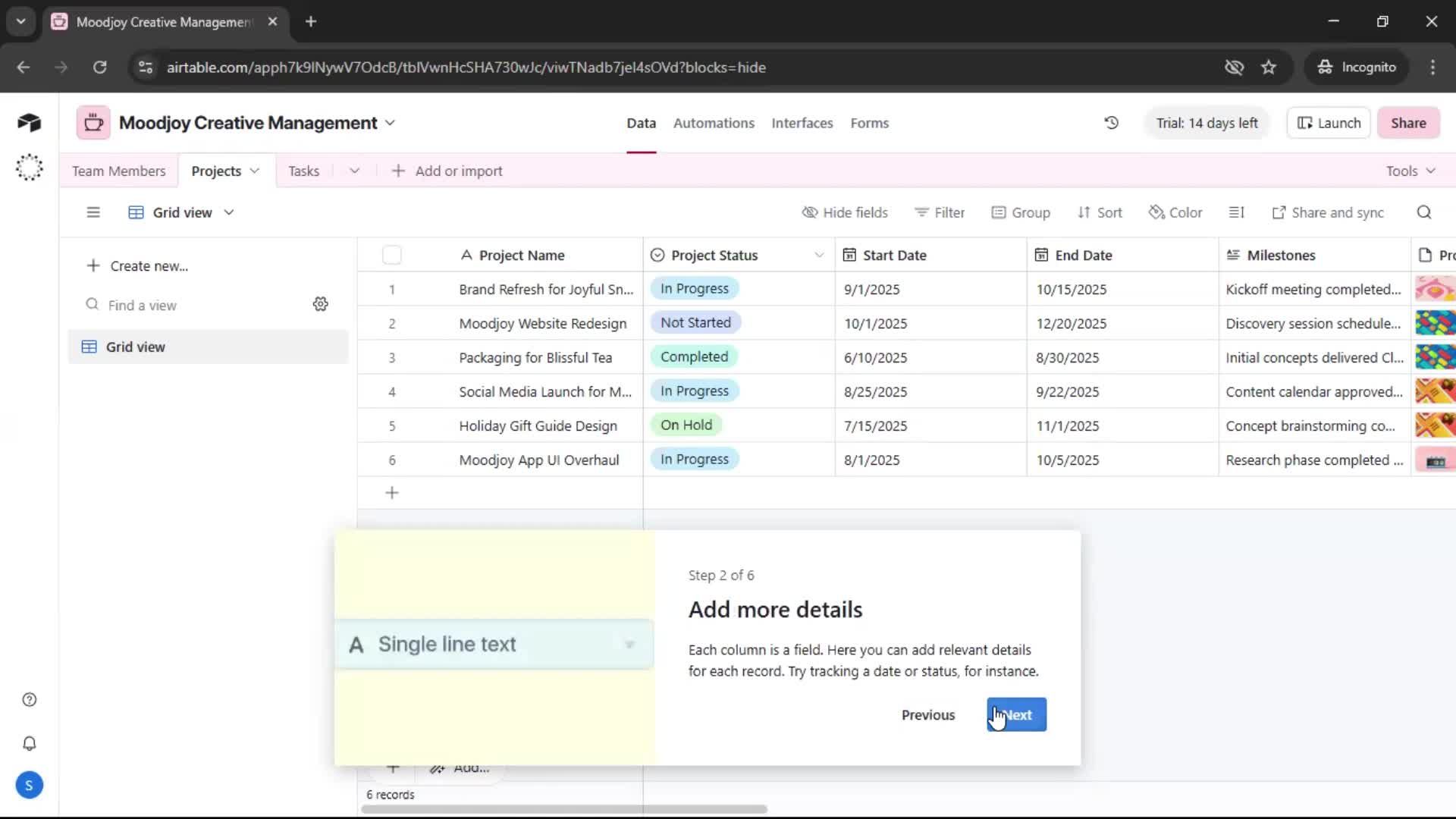
Task: Open the base history clock icon
Action: pyautogui.click(x=1112, y=123)
